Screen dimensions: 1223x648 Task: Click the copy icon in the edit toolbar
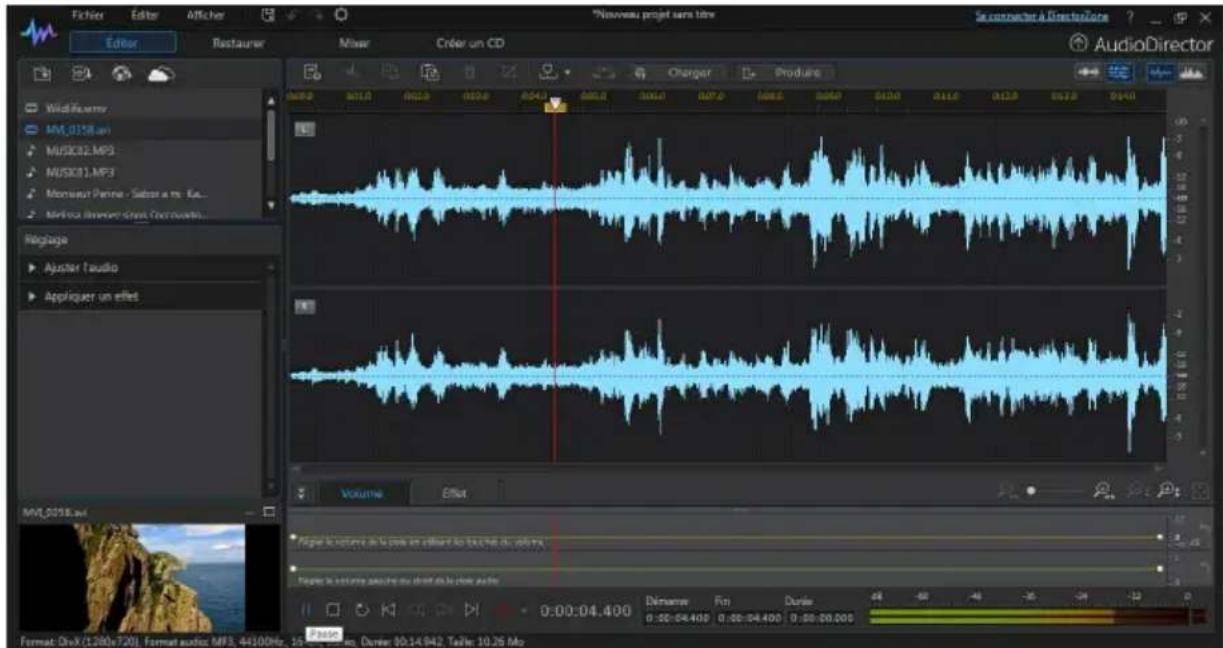coord(391,73)
